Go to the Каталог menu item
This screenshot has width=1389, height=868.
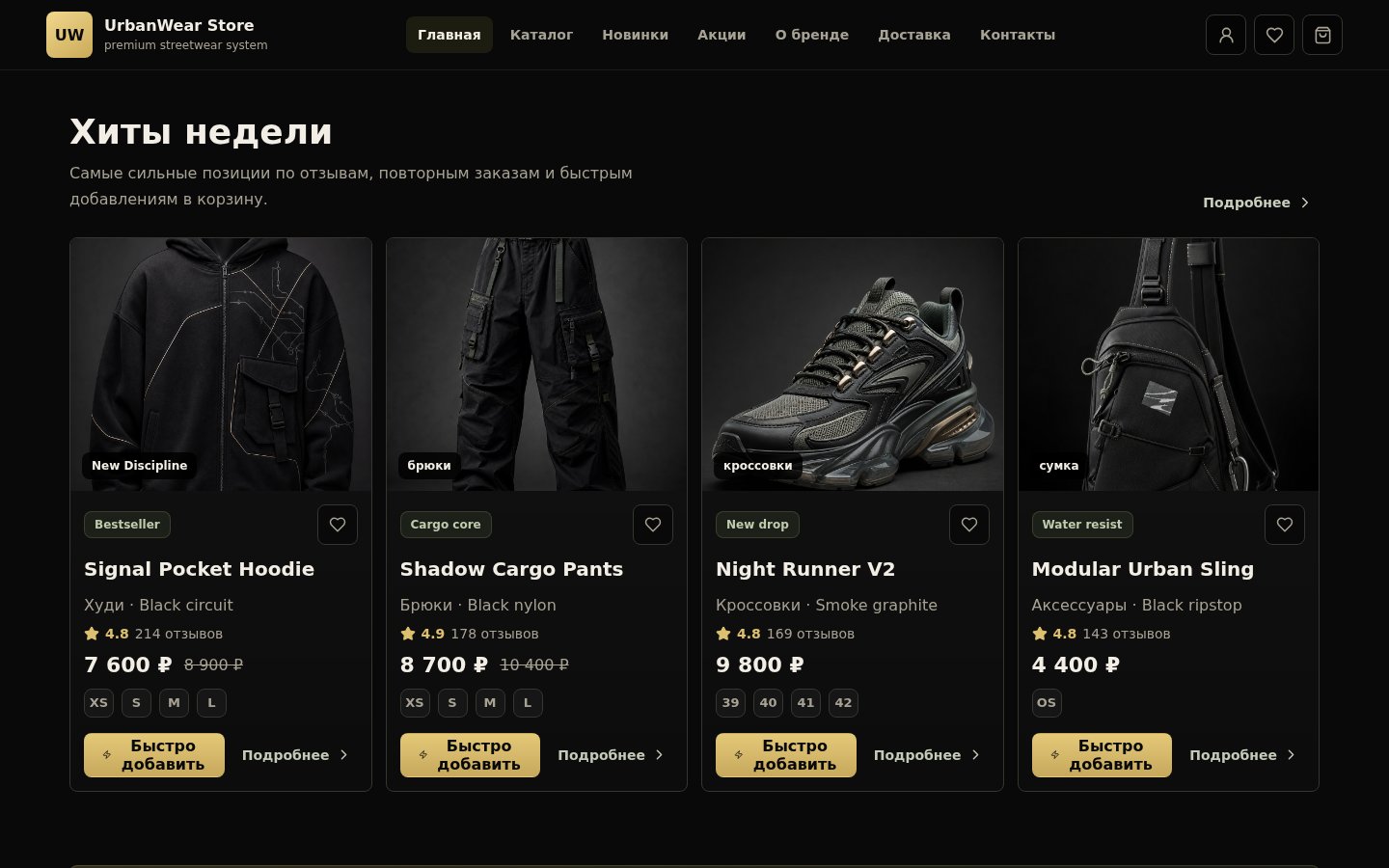click(541, 35)
